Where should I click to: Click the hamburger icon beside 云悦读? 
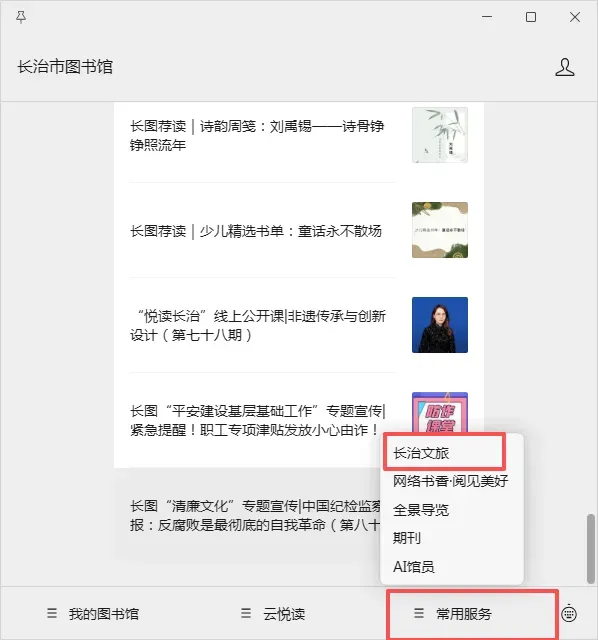(x=246, y=613)
